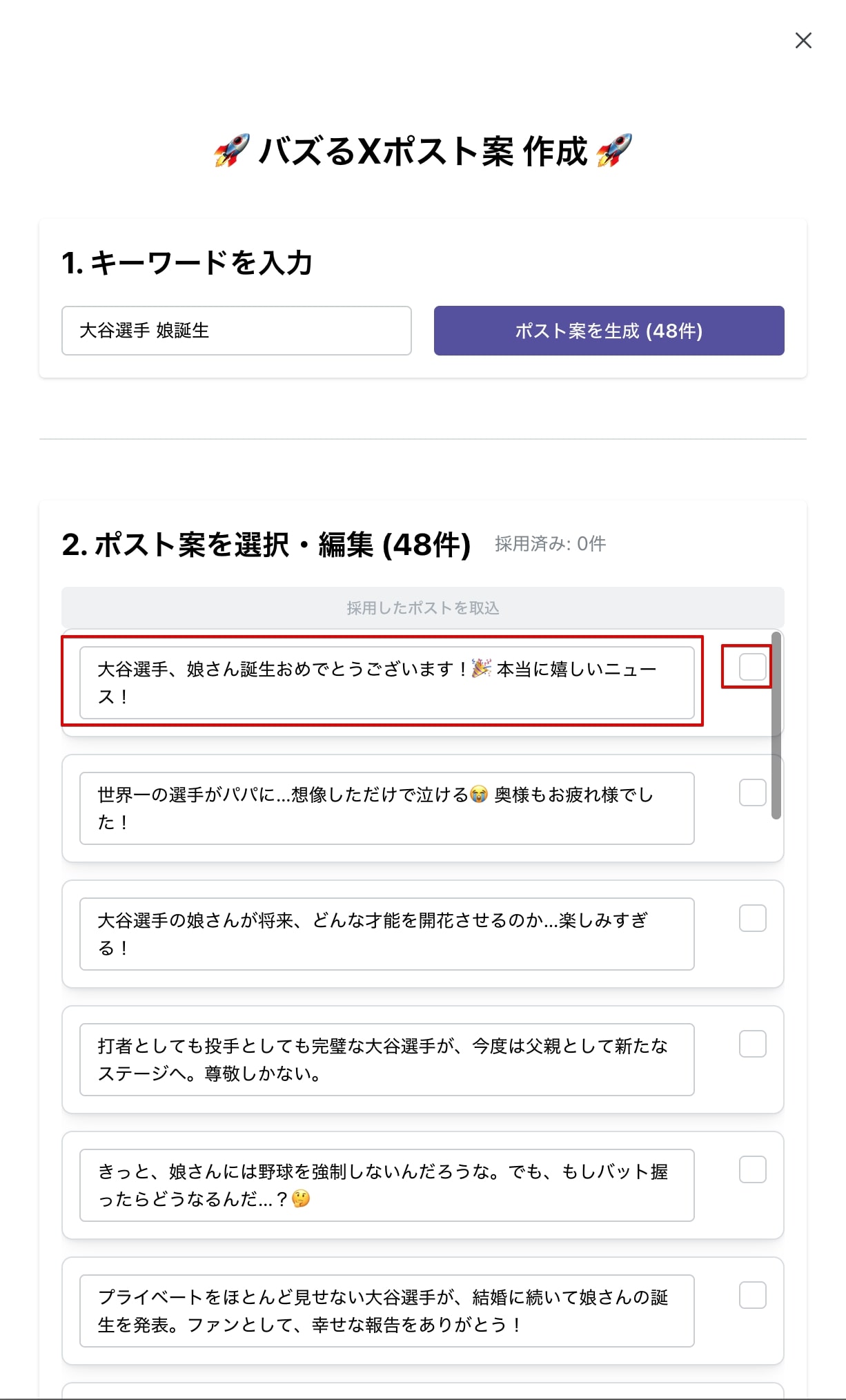Close the dialog with the X icon
The height and width of the screenshot is (1400, 846).
click(803, 41)
